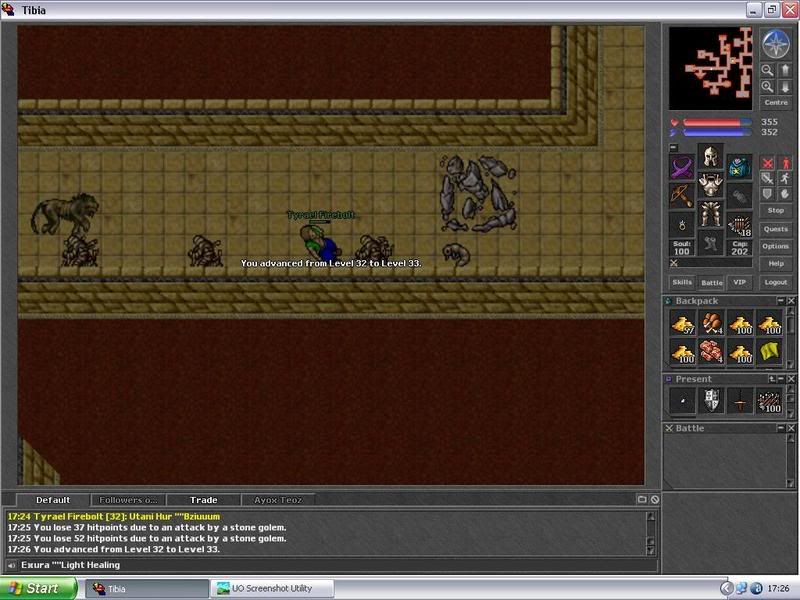Select the 97 gold coins stack

[x=683, y=324]
